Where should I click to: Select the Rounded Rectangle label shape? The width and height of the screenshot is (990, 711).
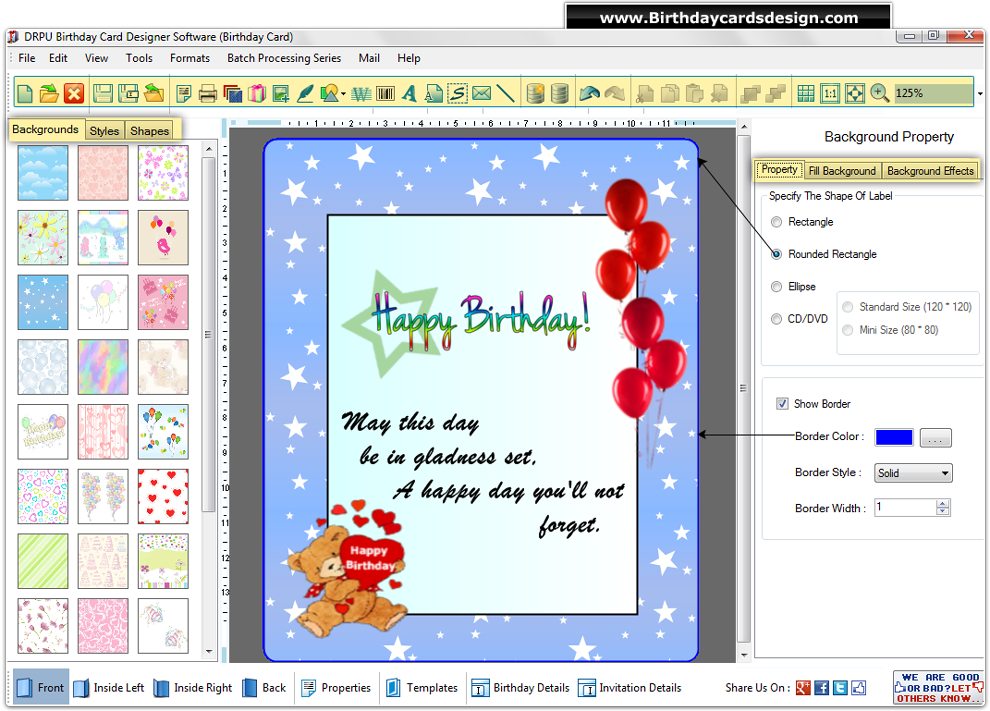tap(777, 254)
